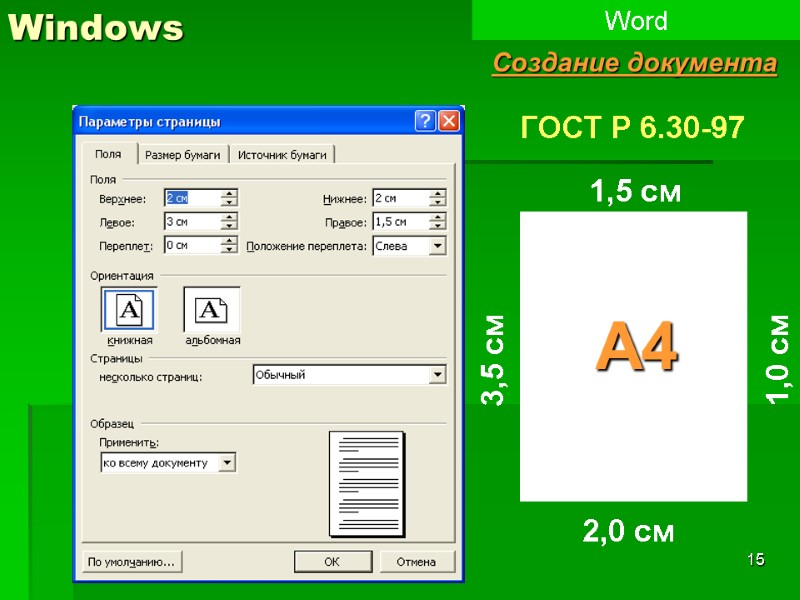Click the Переплет gutter input field

[193, 245]
